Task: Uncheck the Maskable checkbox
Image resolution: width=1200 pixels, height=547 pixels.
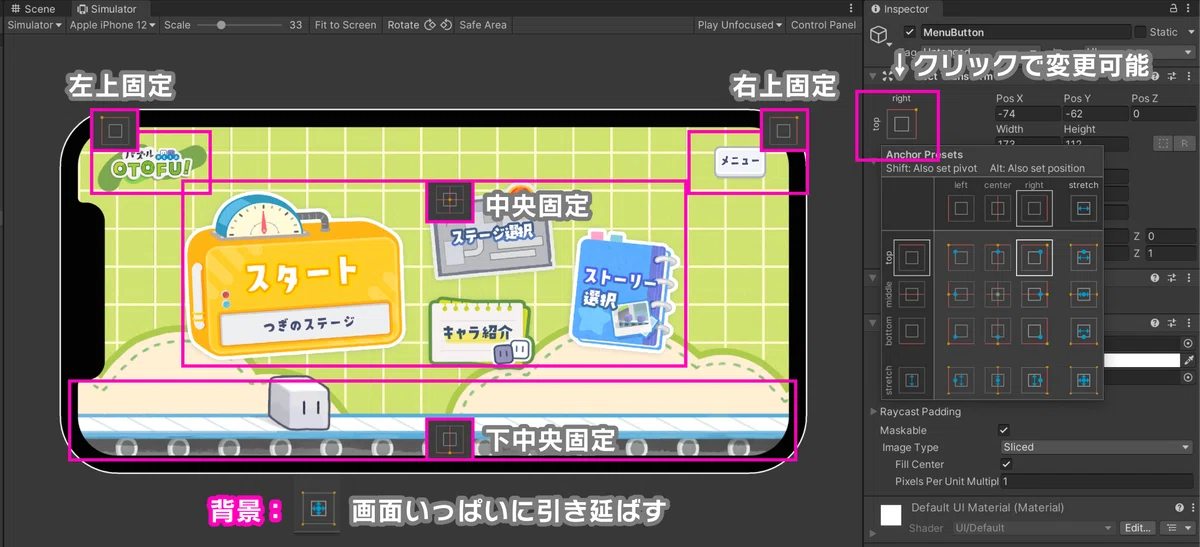Action: click(1005, 431)
